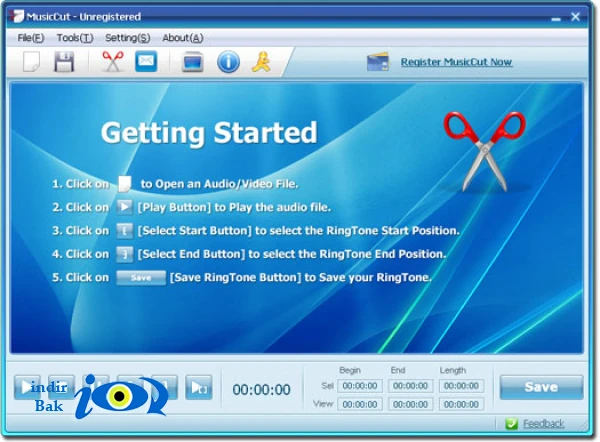
Task: Open the Setting(S) menu
Action: (x=127, y=38)
